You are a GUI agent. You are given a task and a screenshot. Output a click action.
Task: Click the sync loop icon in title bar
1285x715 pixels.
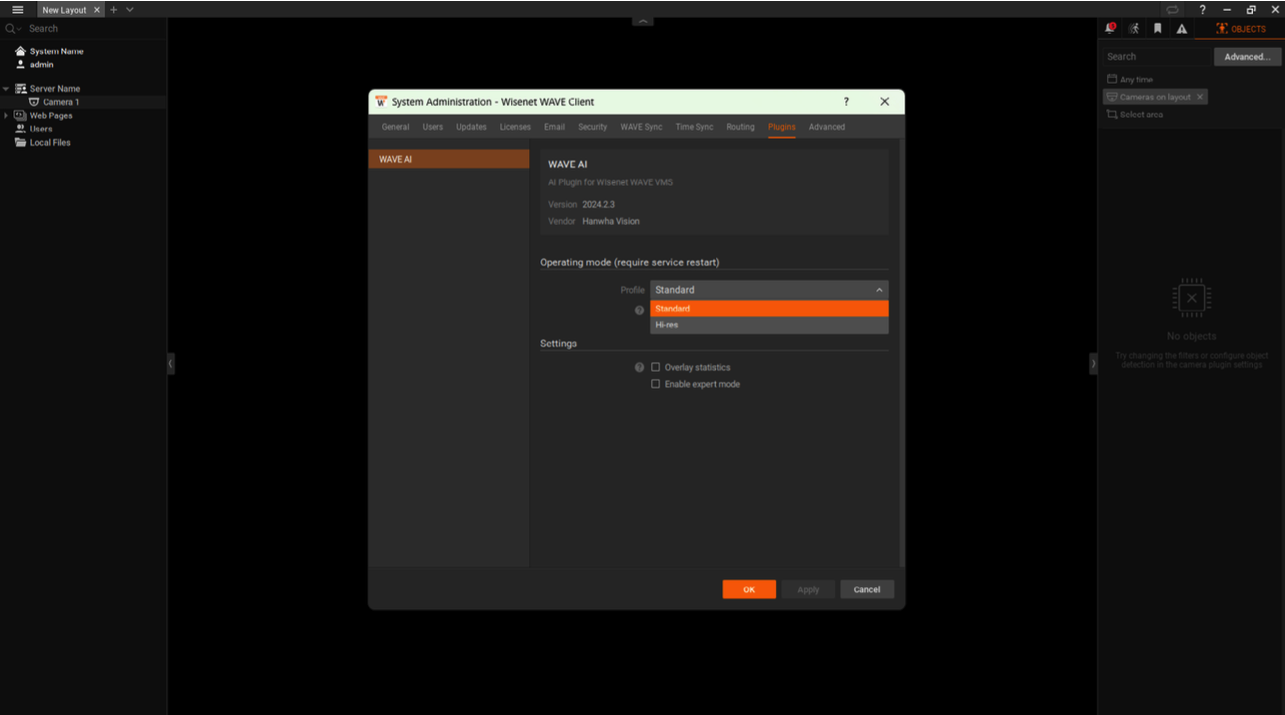tap(1173, 9)
